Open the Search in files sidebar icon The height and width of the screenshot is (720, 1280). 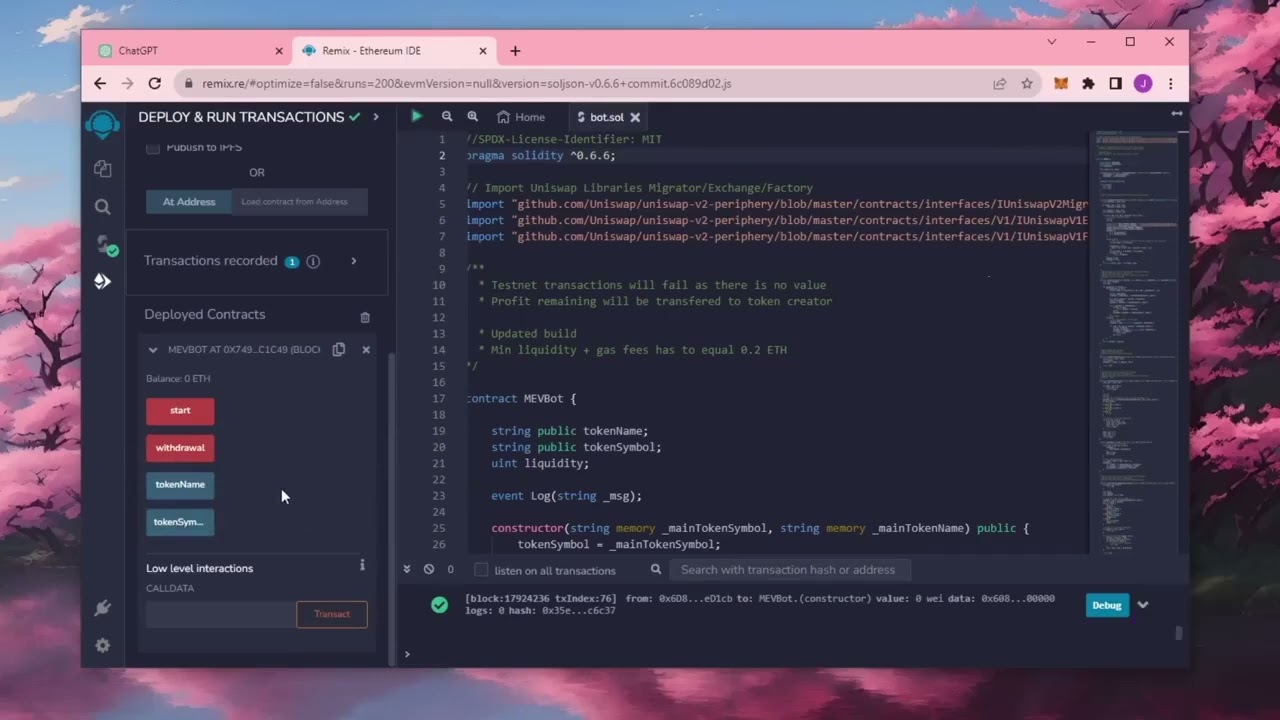pos(102,207)
